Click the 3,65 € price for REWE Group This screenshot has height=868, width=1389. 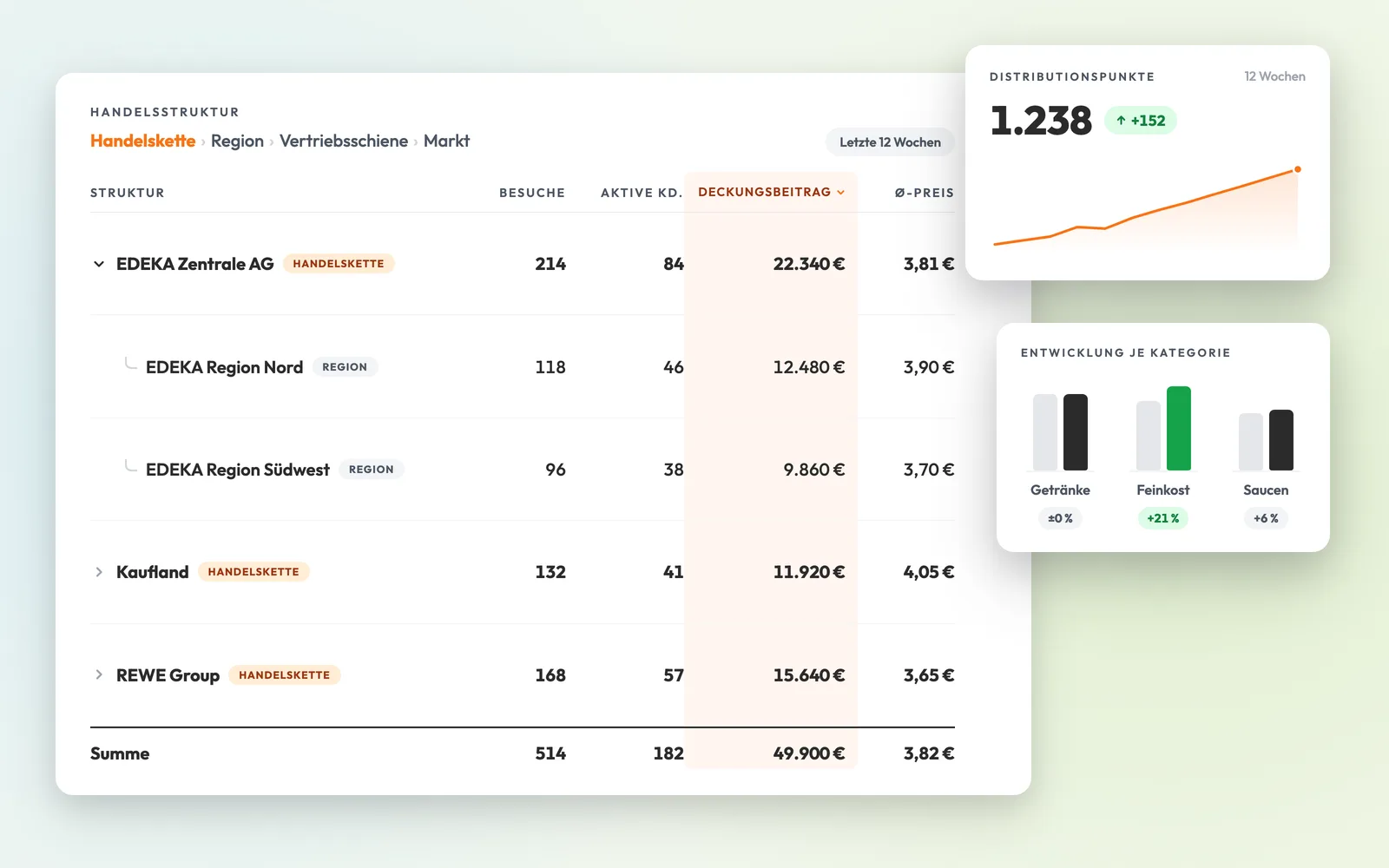click(x=929, y=675)
